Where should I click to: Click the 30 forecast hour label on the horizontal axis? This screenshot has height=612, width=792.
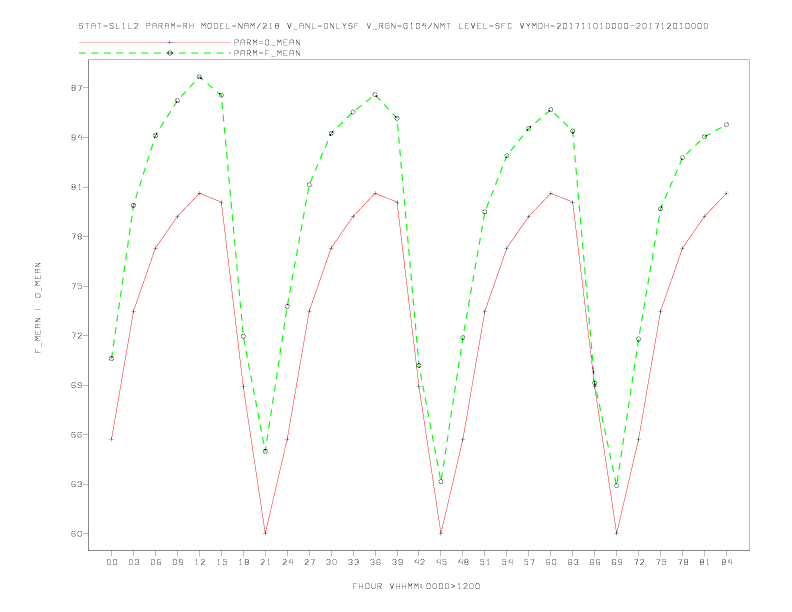point(331,562)
